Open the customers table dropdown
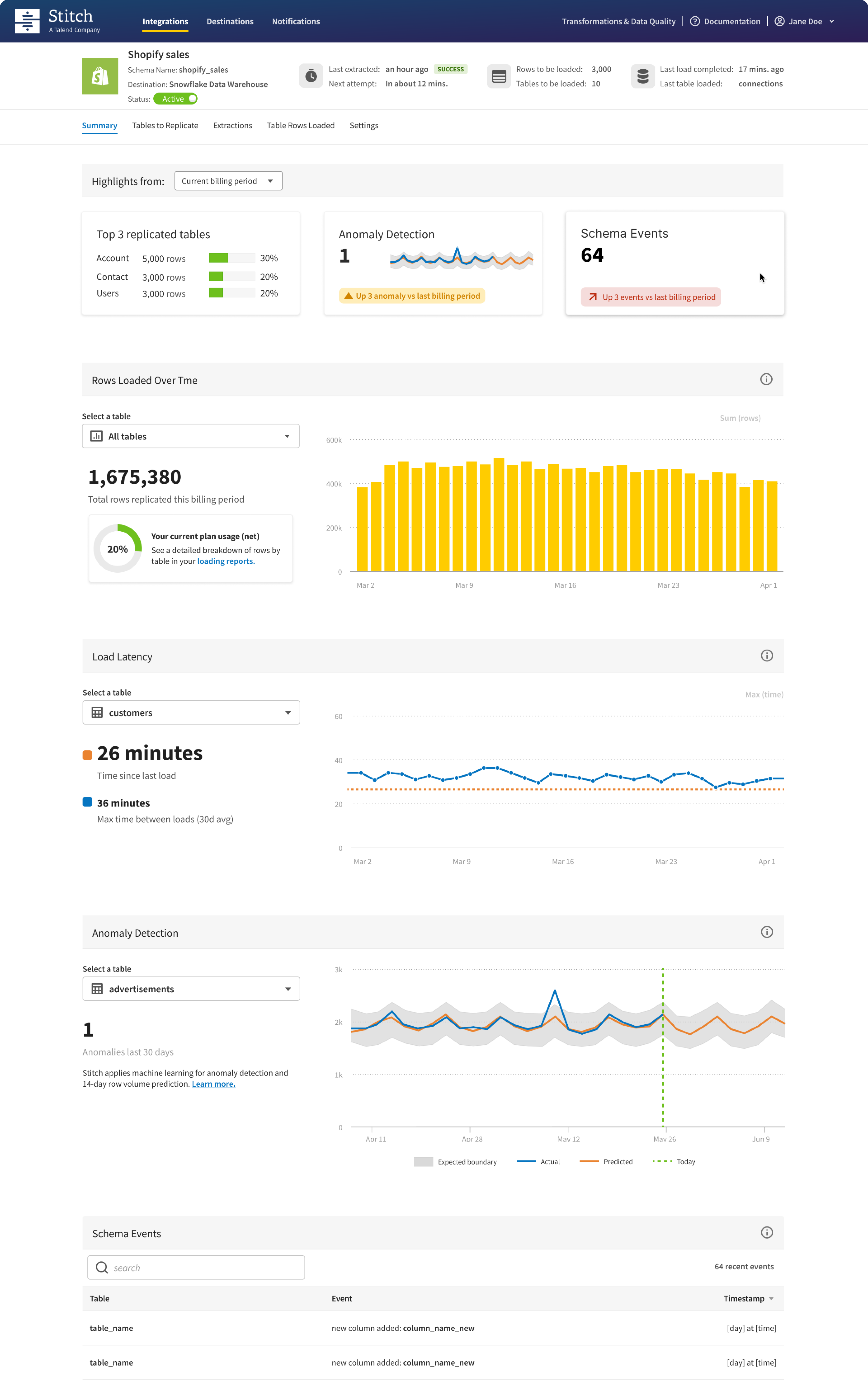The height and width of the screenshot is (1386, 868). point(191,712)
